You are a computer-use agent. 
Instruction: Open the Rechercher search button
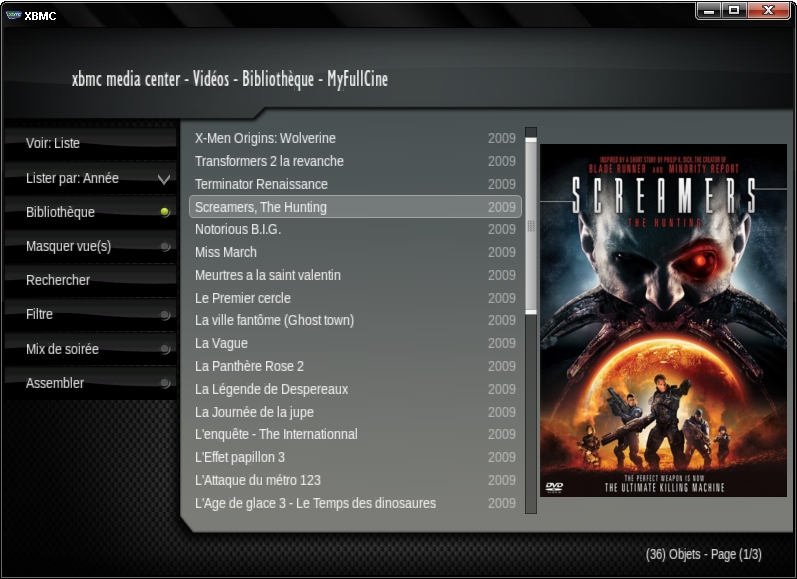tap(91, 280)
